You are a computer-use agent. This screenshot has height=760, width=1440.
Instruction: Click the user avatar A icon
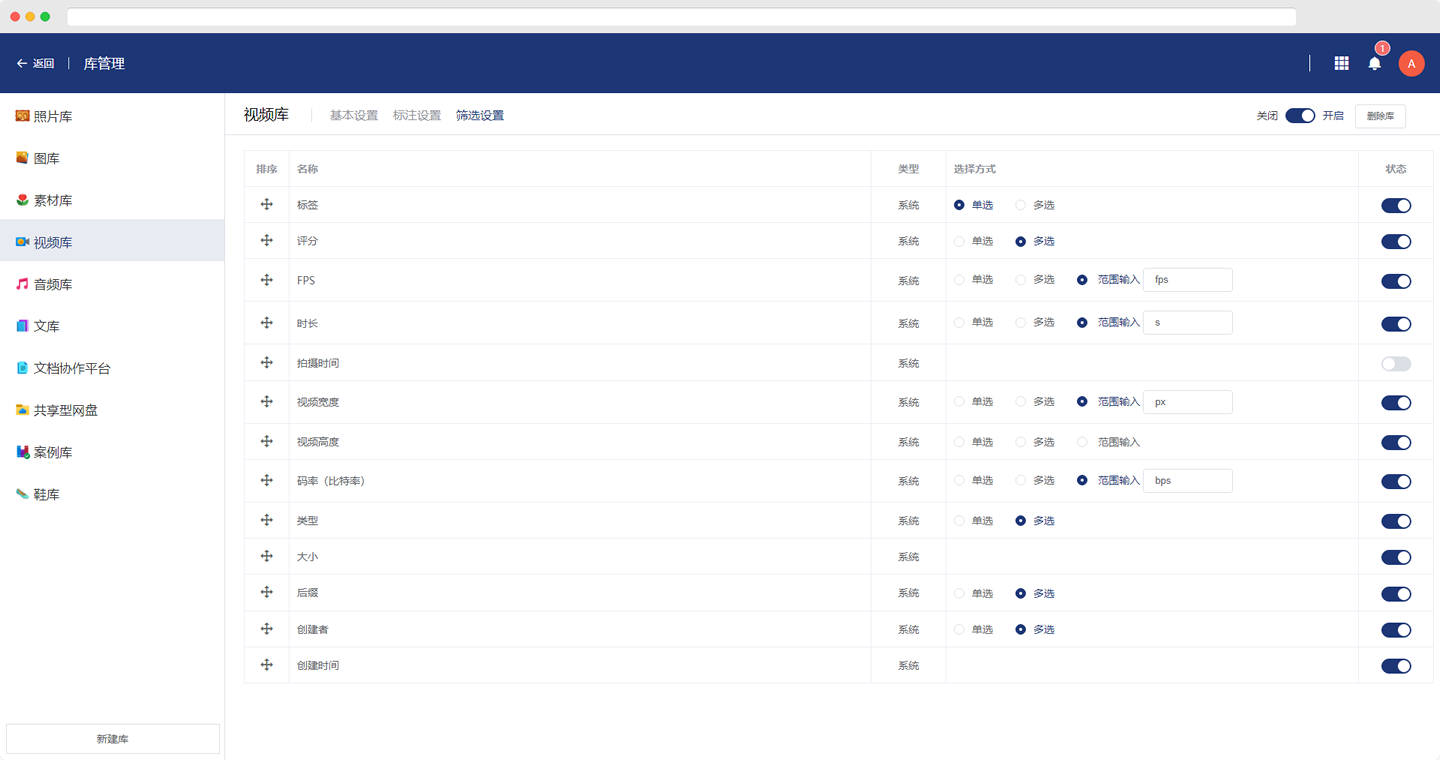[1411, 63]
